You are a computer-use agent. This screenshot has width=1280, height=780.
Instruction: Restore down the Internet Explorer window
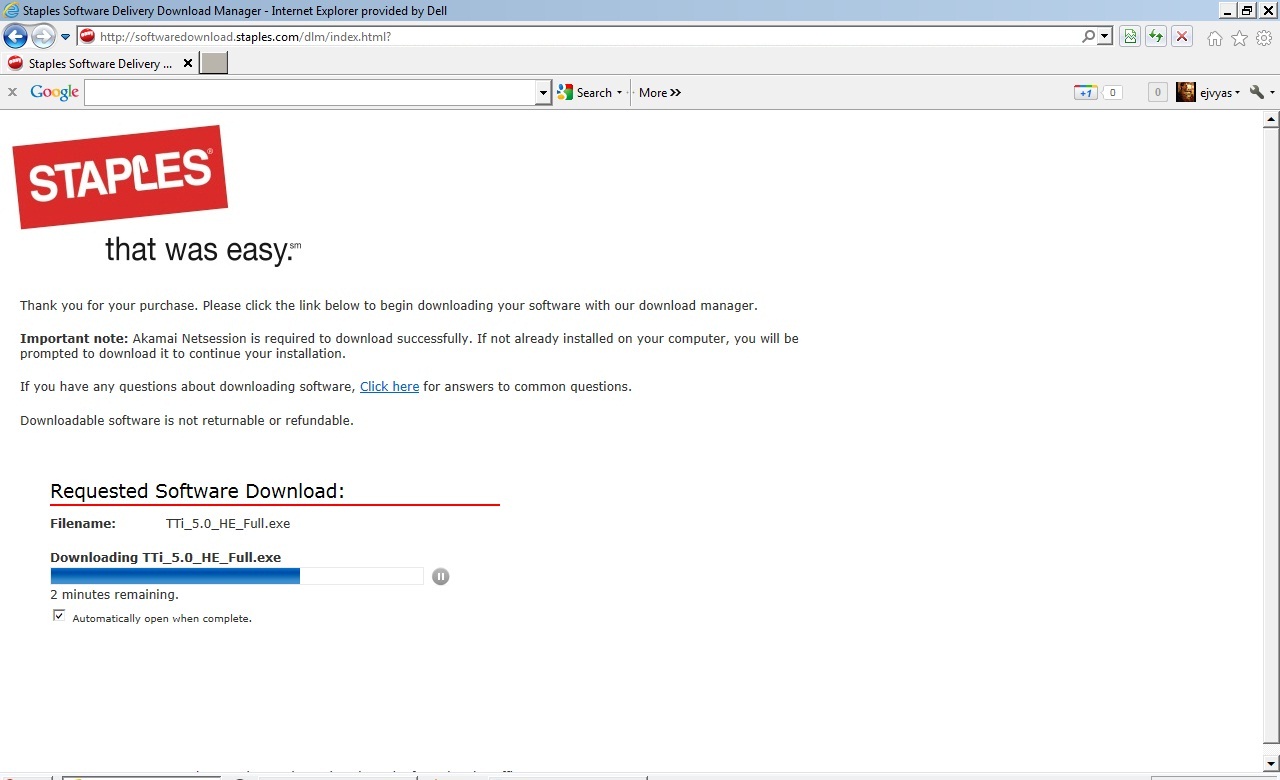(1247, 10)
